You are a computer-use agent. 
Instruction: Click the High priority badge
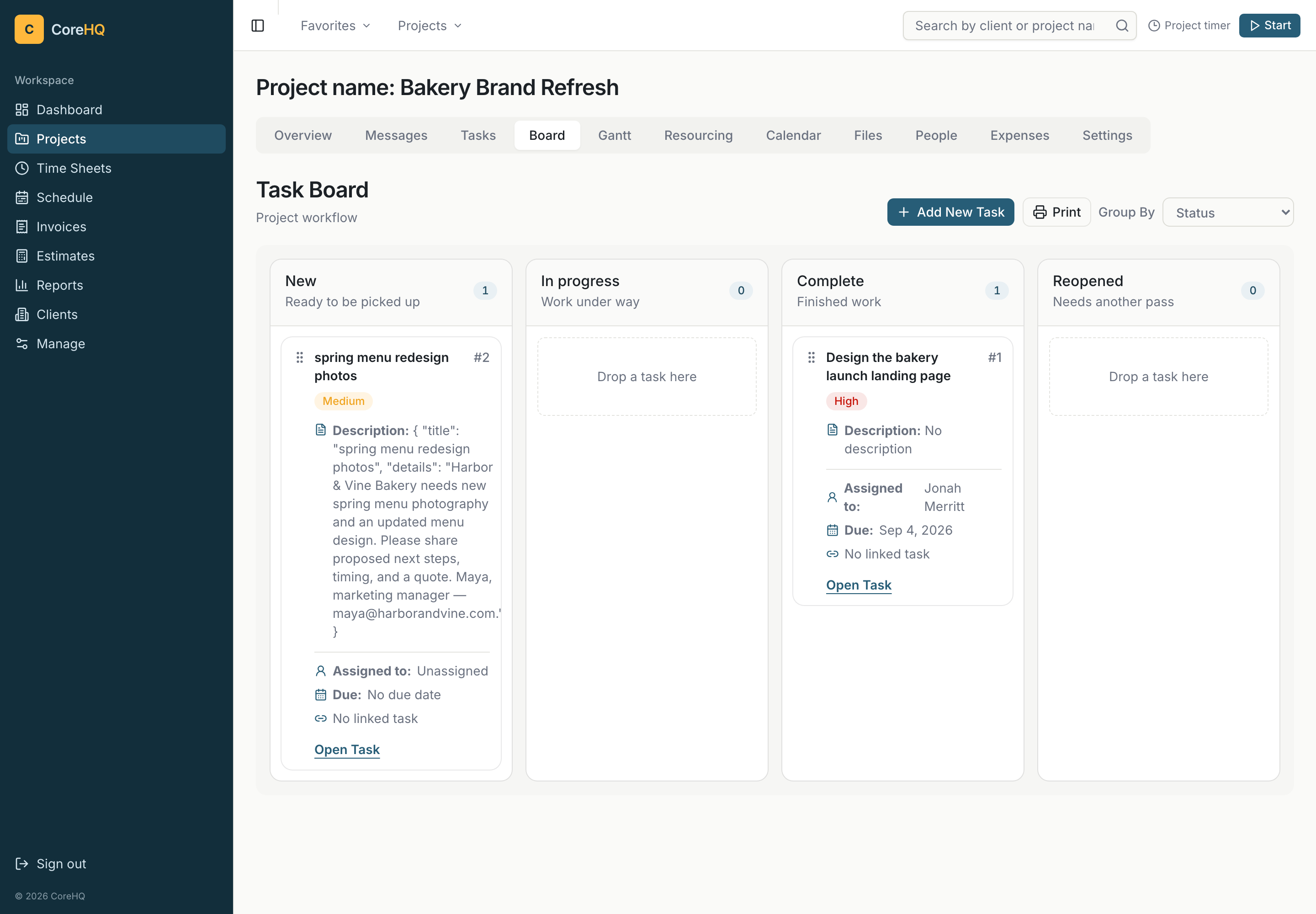click(846, 401)
